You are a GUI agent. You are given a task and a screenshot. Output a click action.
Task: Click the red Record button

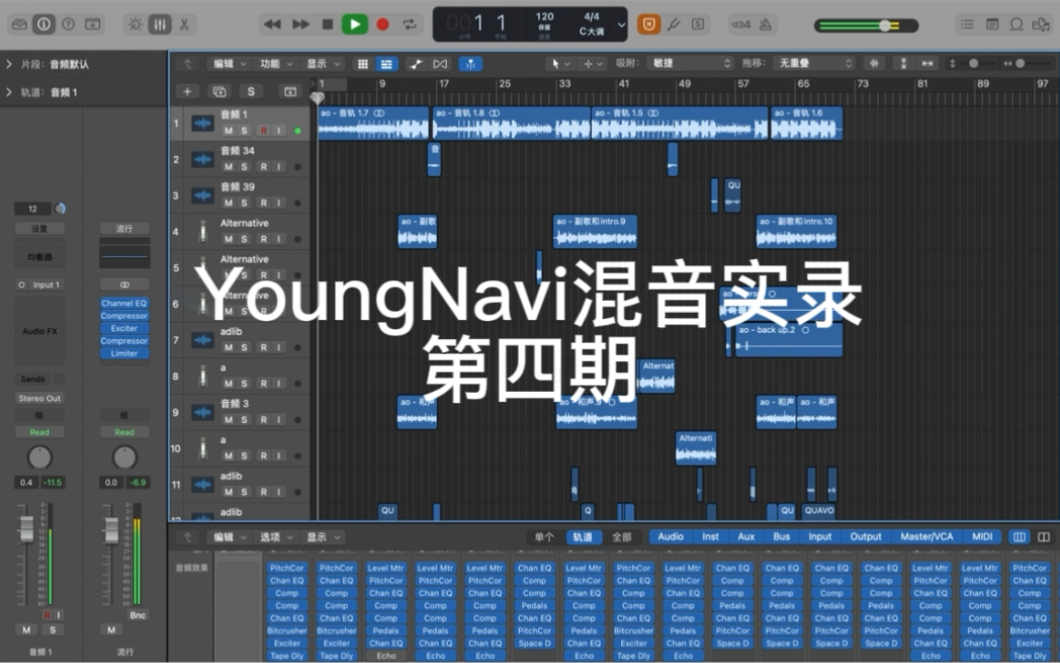[x=383, y=24]
